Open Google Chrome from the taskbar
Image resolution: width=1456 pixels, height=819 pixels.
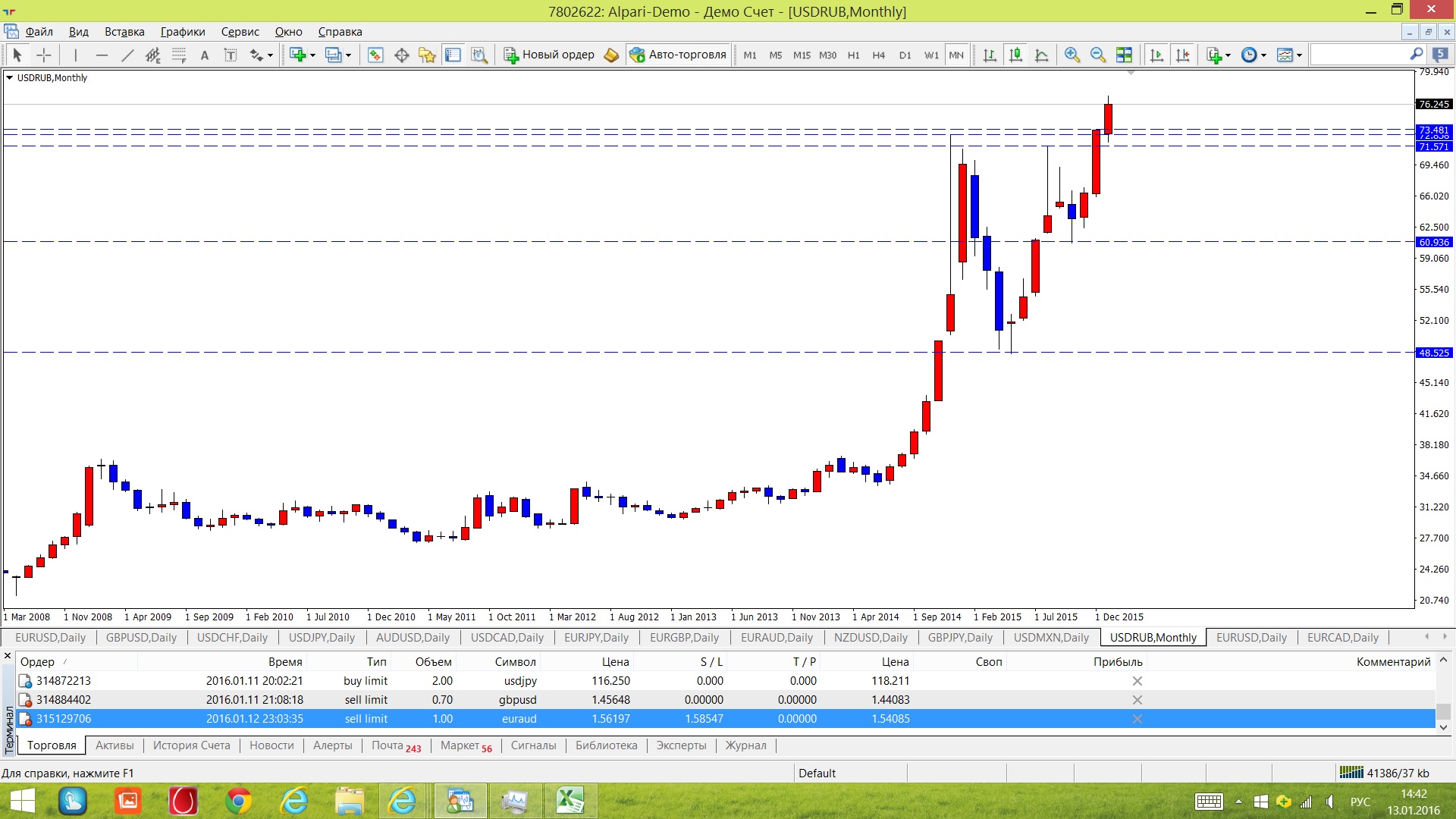point(238,801)
